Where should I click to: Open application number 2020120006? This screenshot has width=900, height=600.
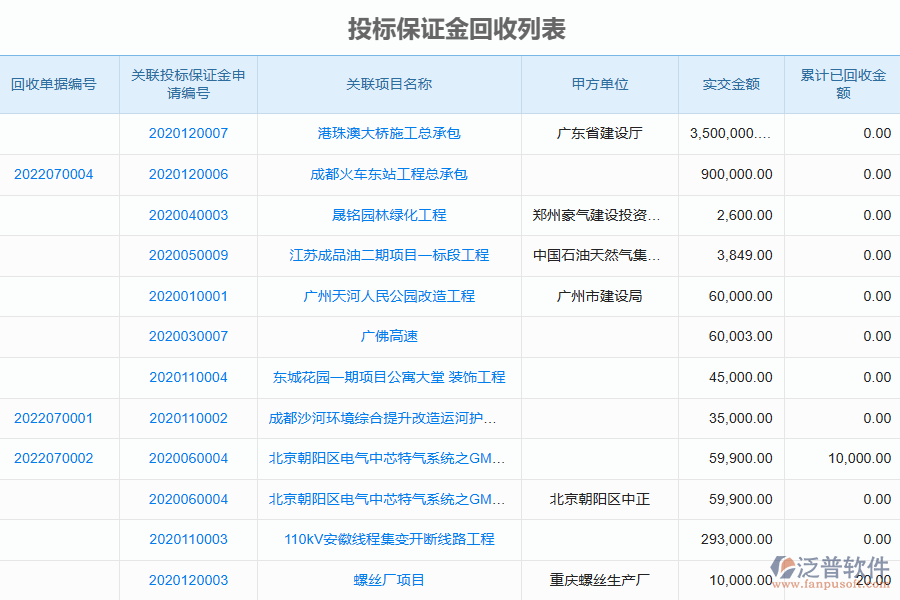(188, 174)
